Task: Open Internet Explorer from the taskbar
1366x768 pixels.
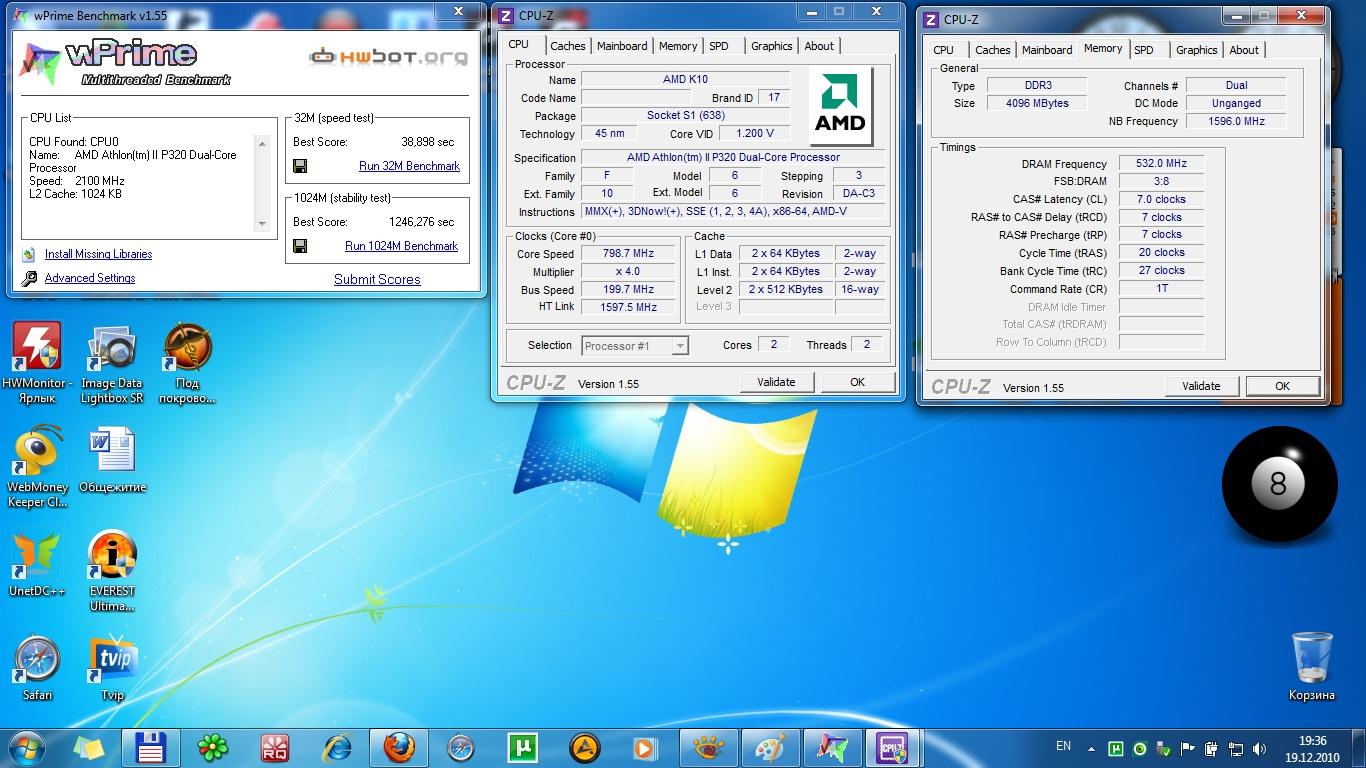Action: coord(337,747)
